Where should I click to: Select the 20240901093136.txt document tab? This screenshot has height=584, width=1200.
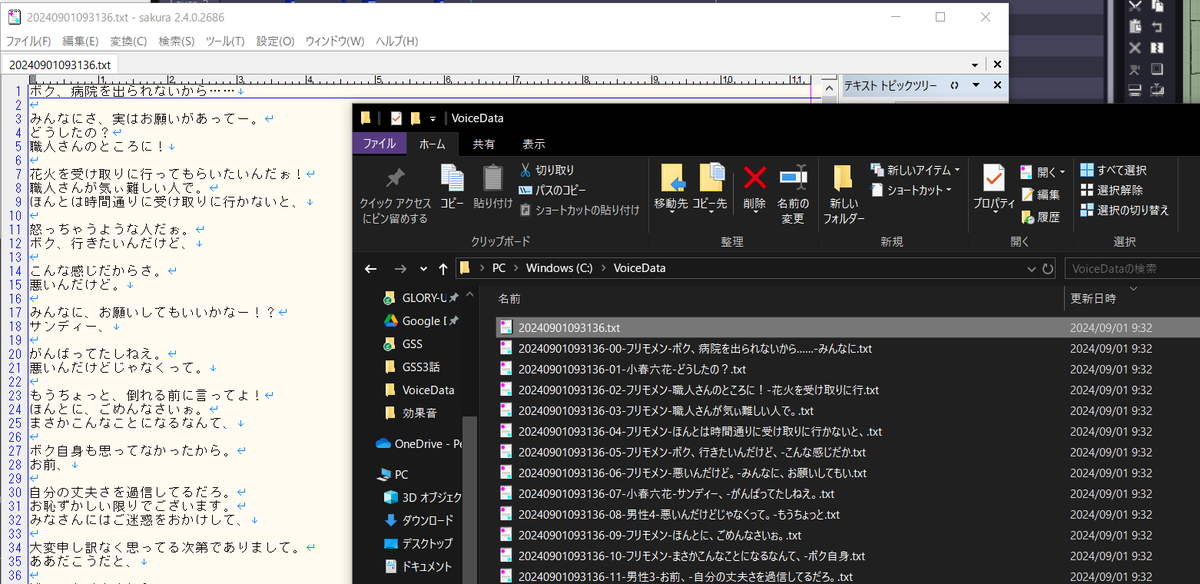[x=60, y=65]
